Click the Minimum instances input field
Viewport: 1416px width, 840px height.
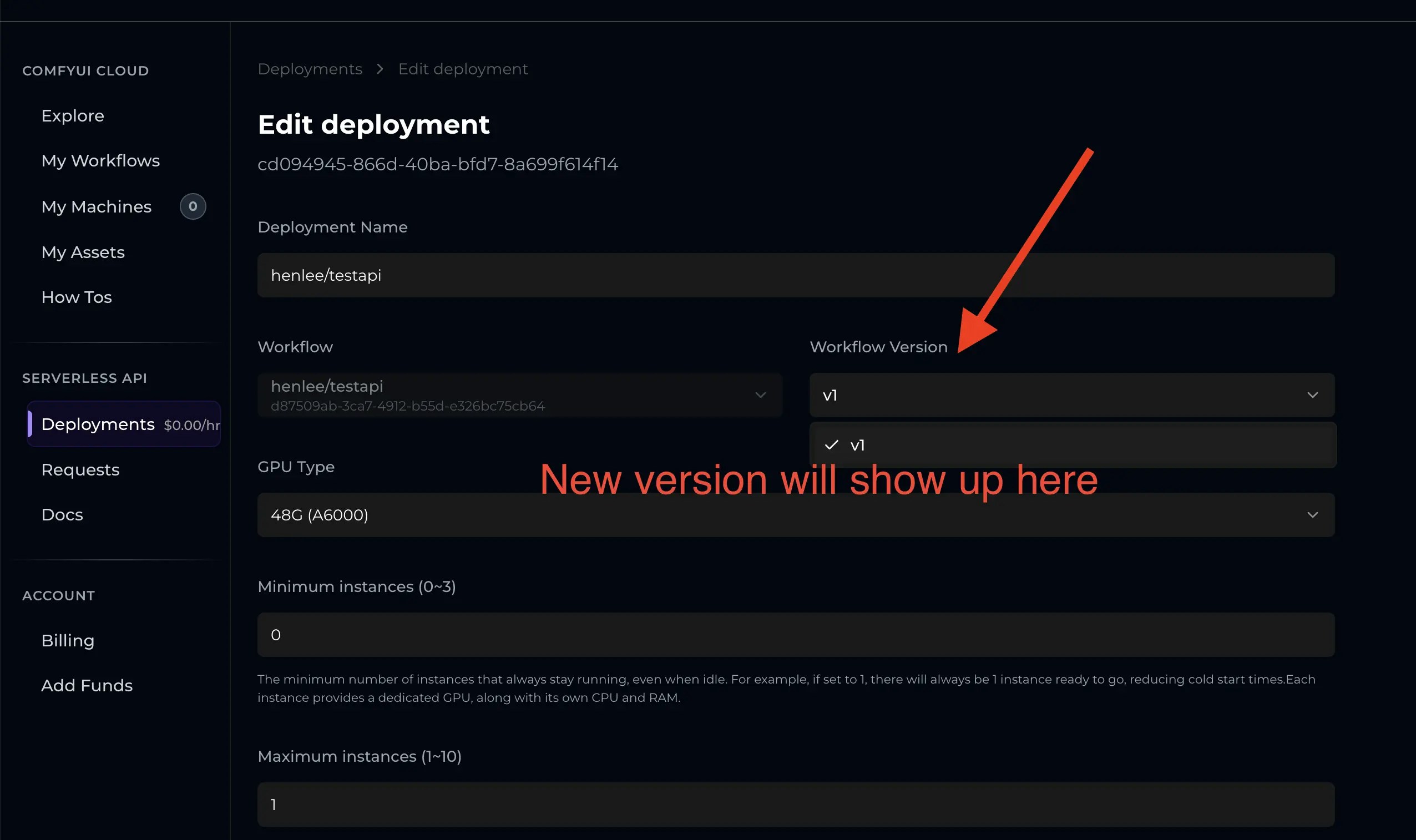pos(795,635)
